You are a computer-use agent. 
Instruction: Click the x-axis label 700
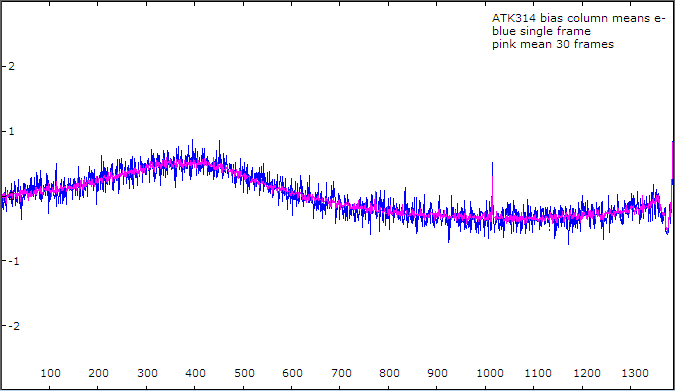[x=341, y=373]
